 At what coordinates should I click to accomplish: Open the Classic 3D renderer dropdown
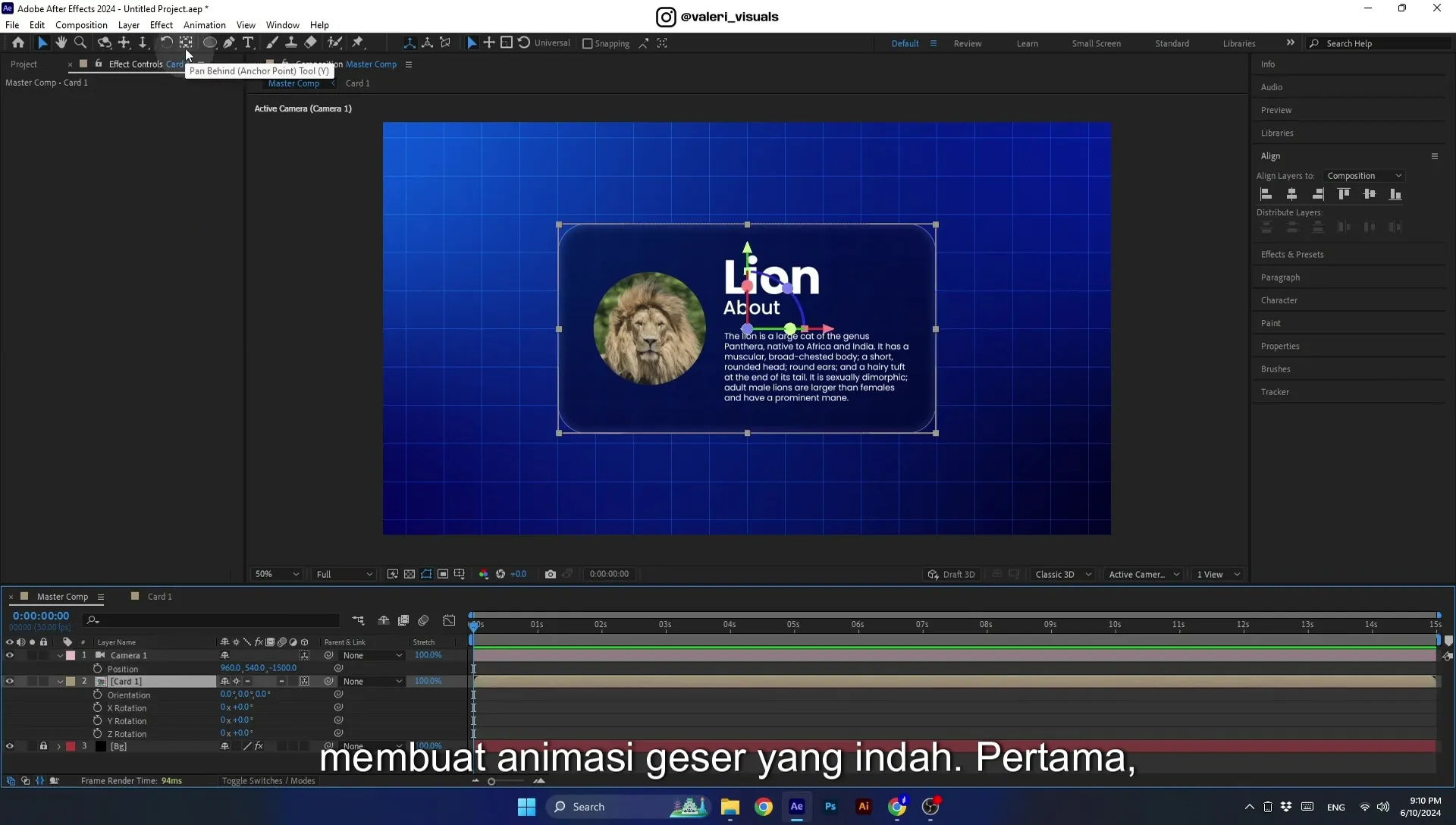pyautogui.click(x=1063, y=574)
